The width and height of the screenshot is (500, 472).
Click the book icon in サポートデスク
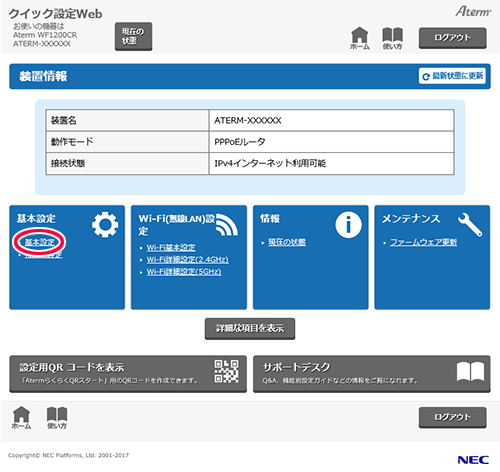tap(470, 371)
